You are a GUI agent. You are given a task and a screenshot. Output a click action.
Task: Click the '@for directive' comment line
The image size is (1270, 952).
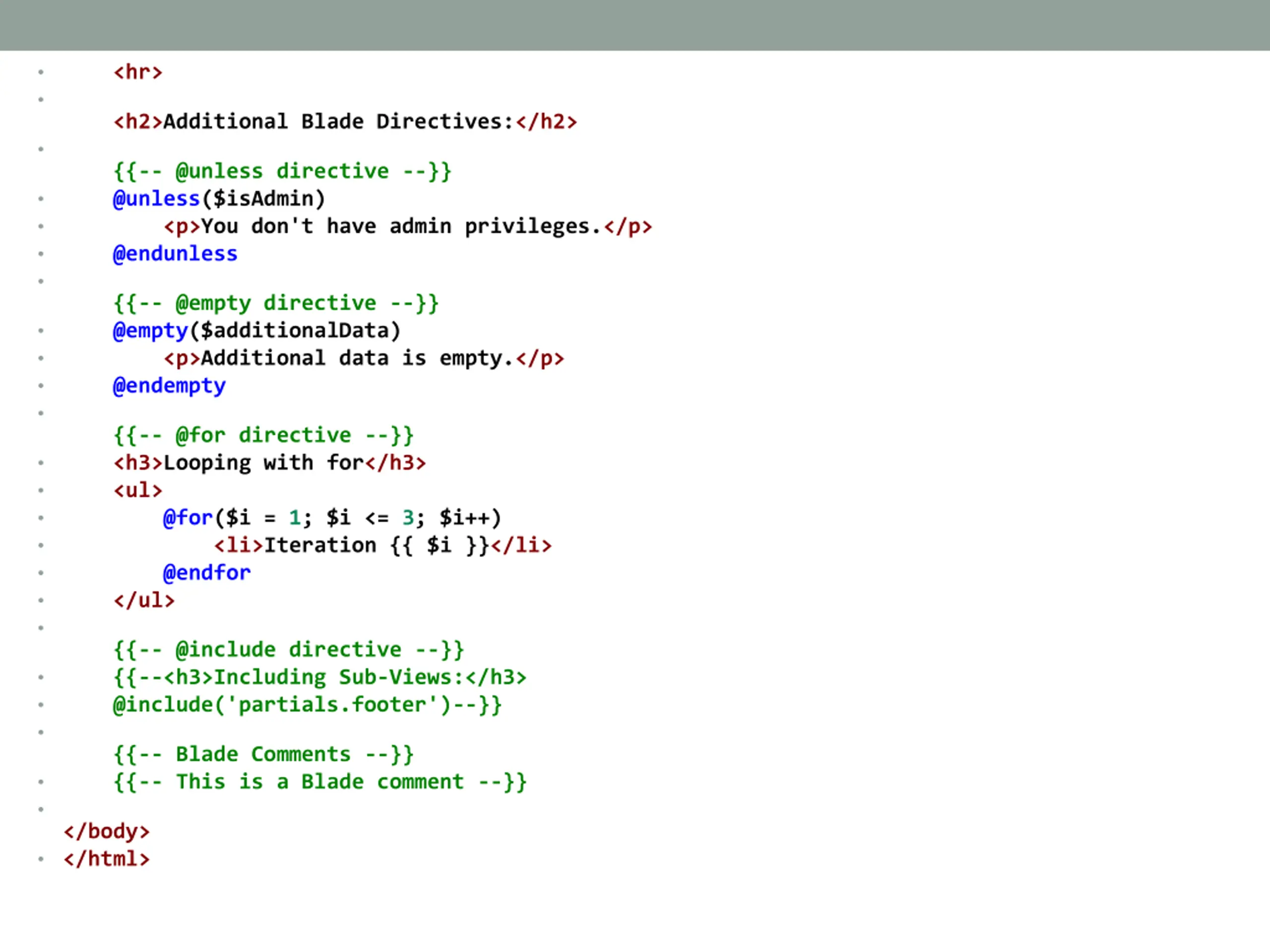[x=263, y=435]
